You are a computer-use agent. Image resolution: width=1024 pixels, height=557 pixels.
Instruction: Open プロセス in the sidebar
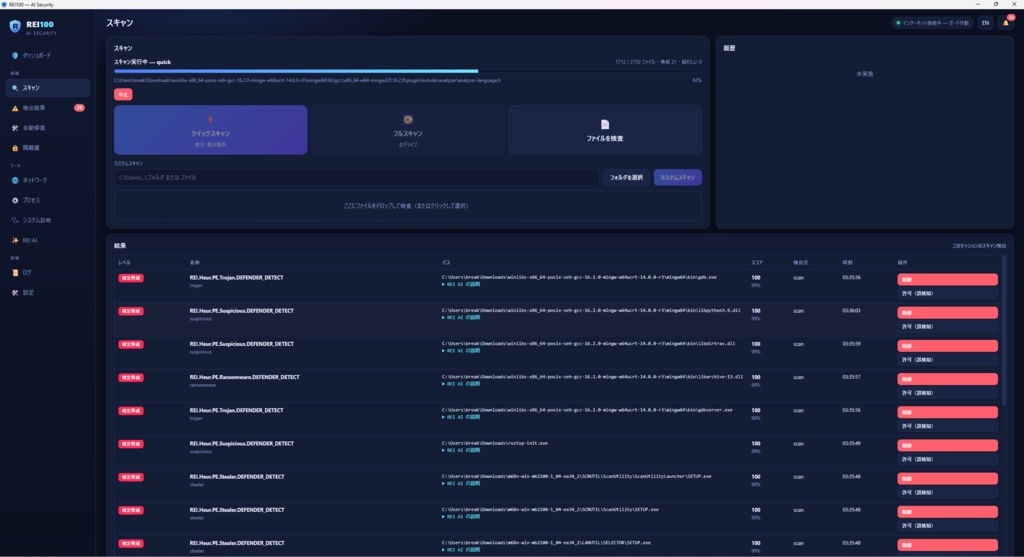(48, 200)
